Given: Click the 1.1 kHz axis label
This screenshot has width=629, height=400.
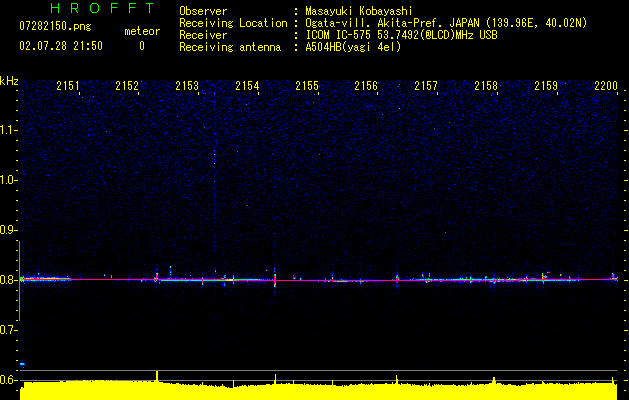Looking at the screenshot, I should click(x=8, y=130).
